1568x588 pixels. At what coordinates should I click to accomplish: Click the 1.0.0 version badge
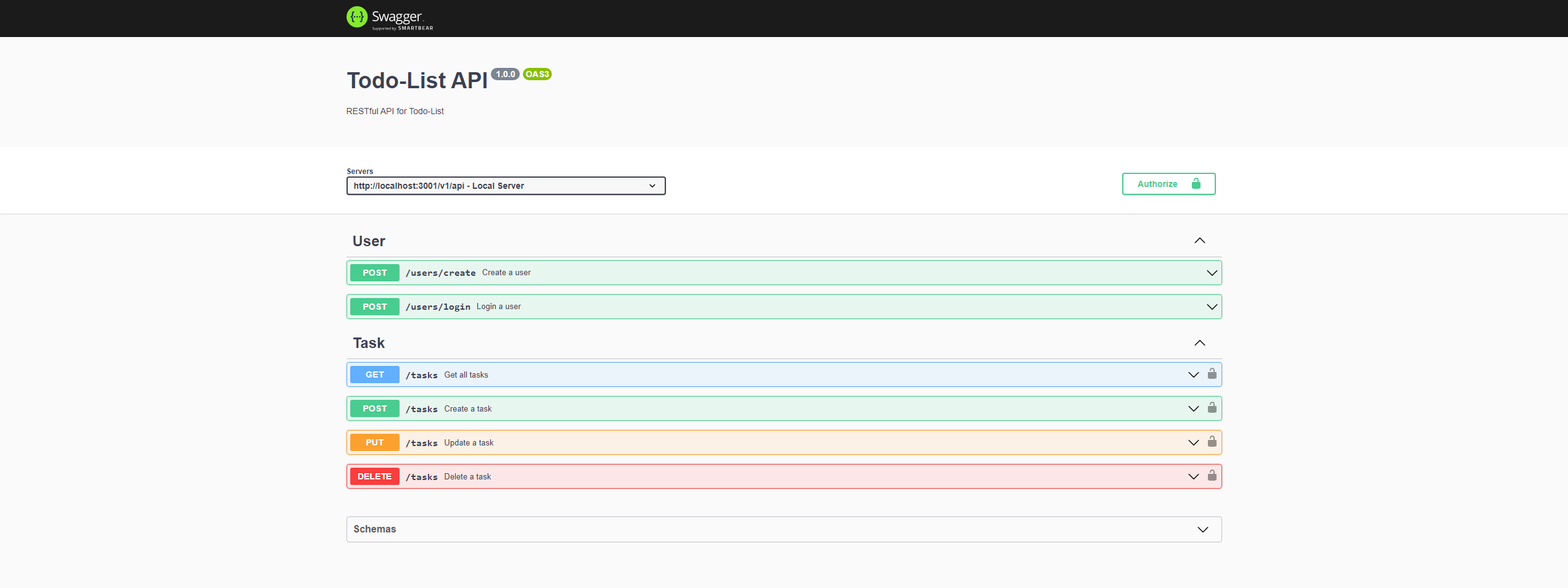pyautogui.click(x=506, y=74)
